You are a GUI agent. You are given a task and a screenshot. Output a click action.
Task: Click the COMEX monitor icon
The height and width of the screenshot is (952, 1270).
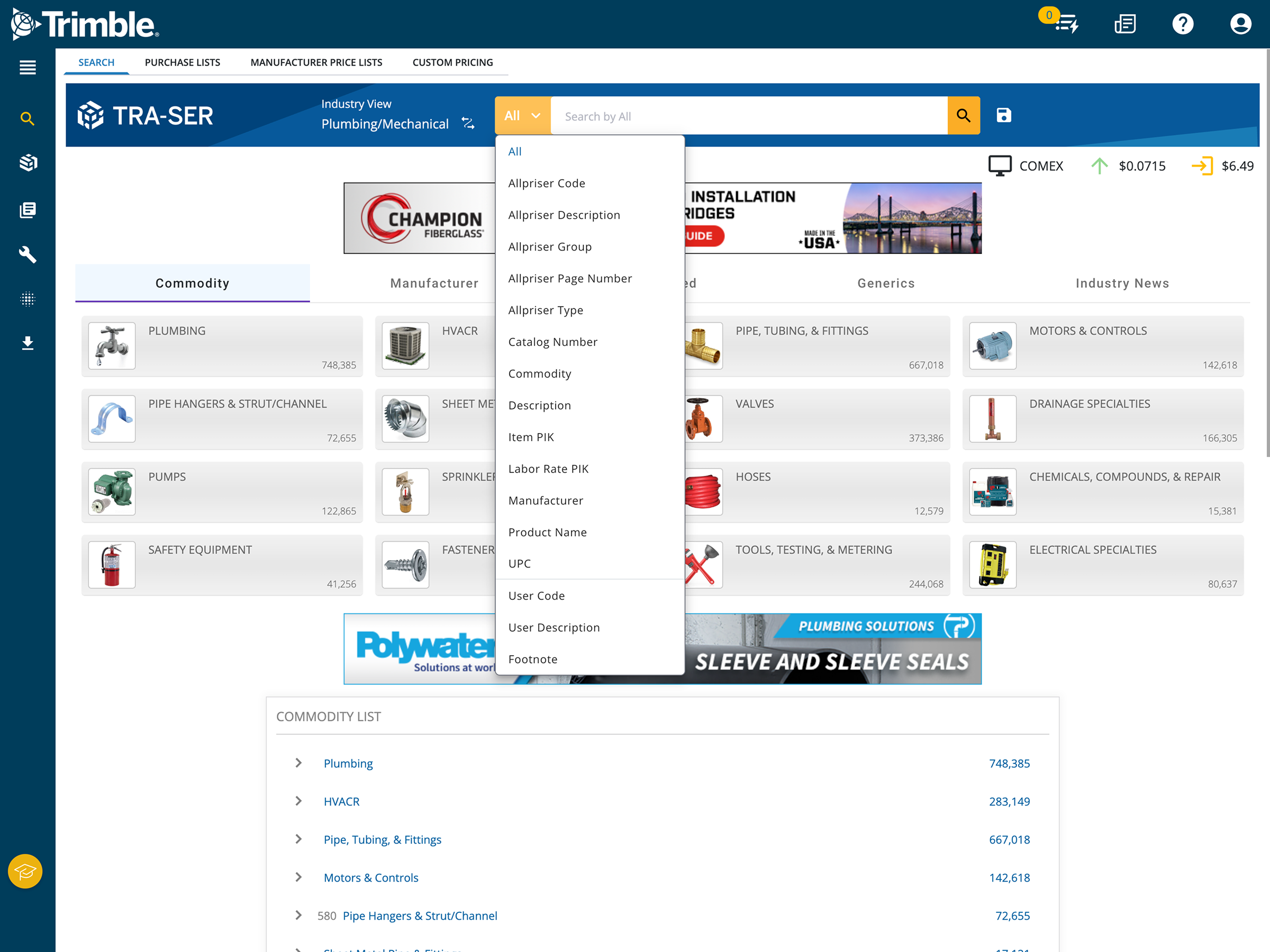pyautogui.click(x=1000, y=166)
